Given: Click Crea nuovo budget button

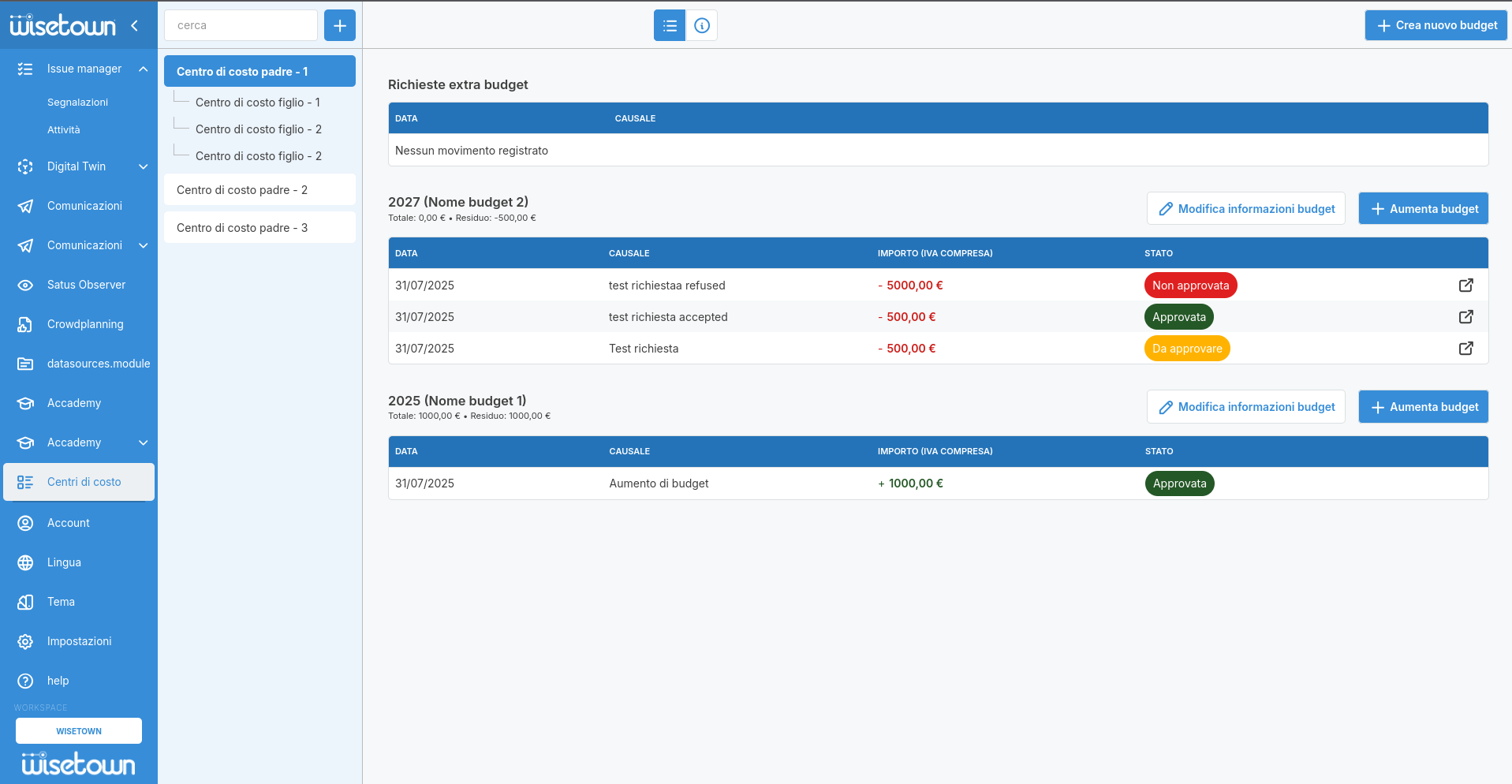Looking at the screenshot, I should point(1435,25).
